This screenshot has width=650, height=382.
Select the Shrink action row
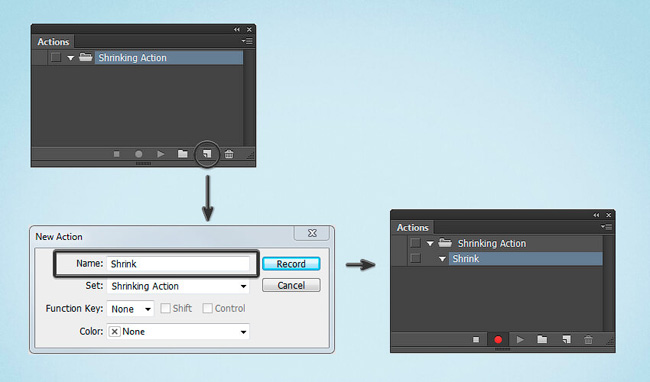(526, 259)
